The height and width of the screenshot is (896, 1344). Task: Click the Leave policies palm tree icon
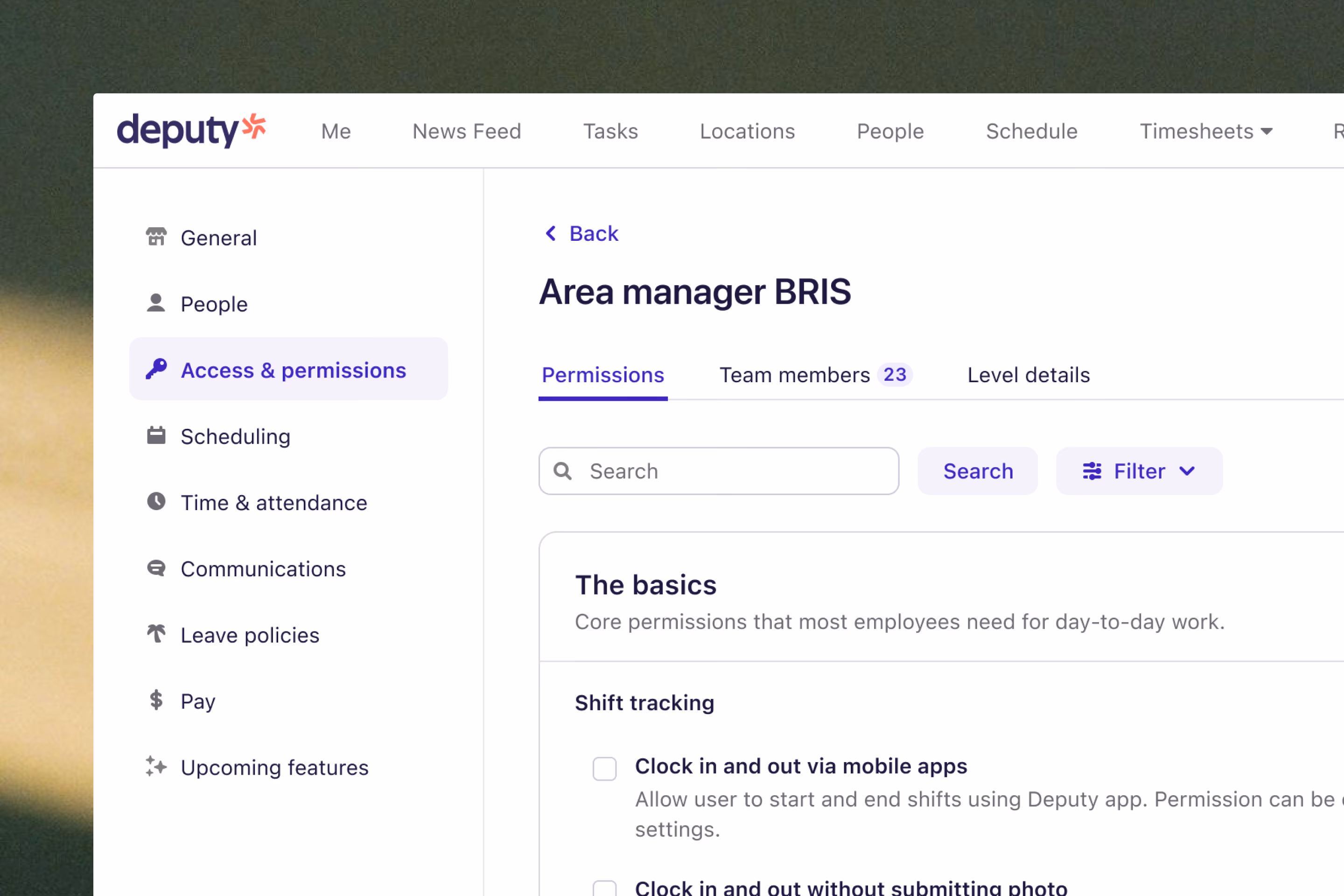click(x=155, y=634)
